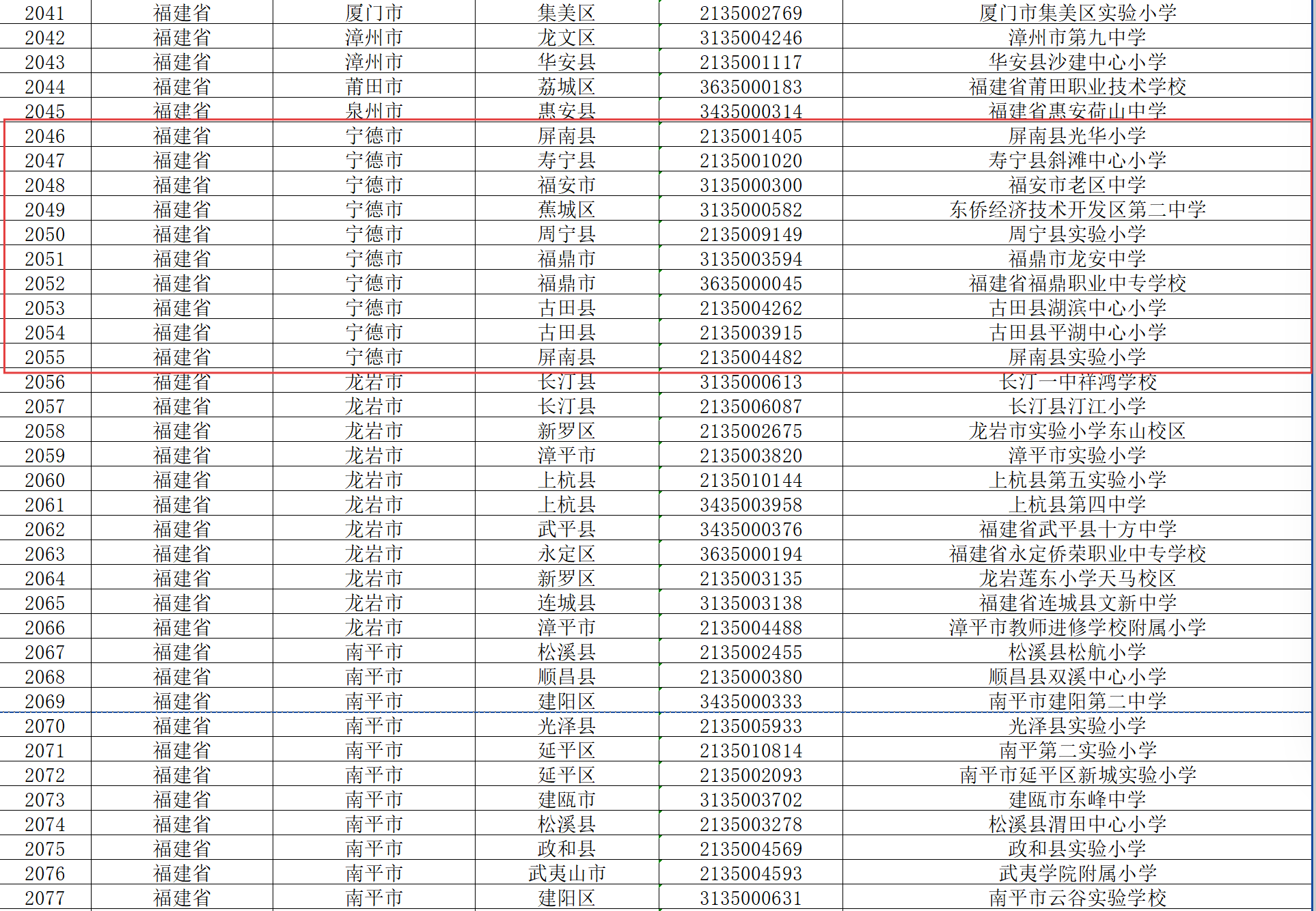Click 屏南县光华小学 cell

[1077, 136]
